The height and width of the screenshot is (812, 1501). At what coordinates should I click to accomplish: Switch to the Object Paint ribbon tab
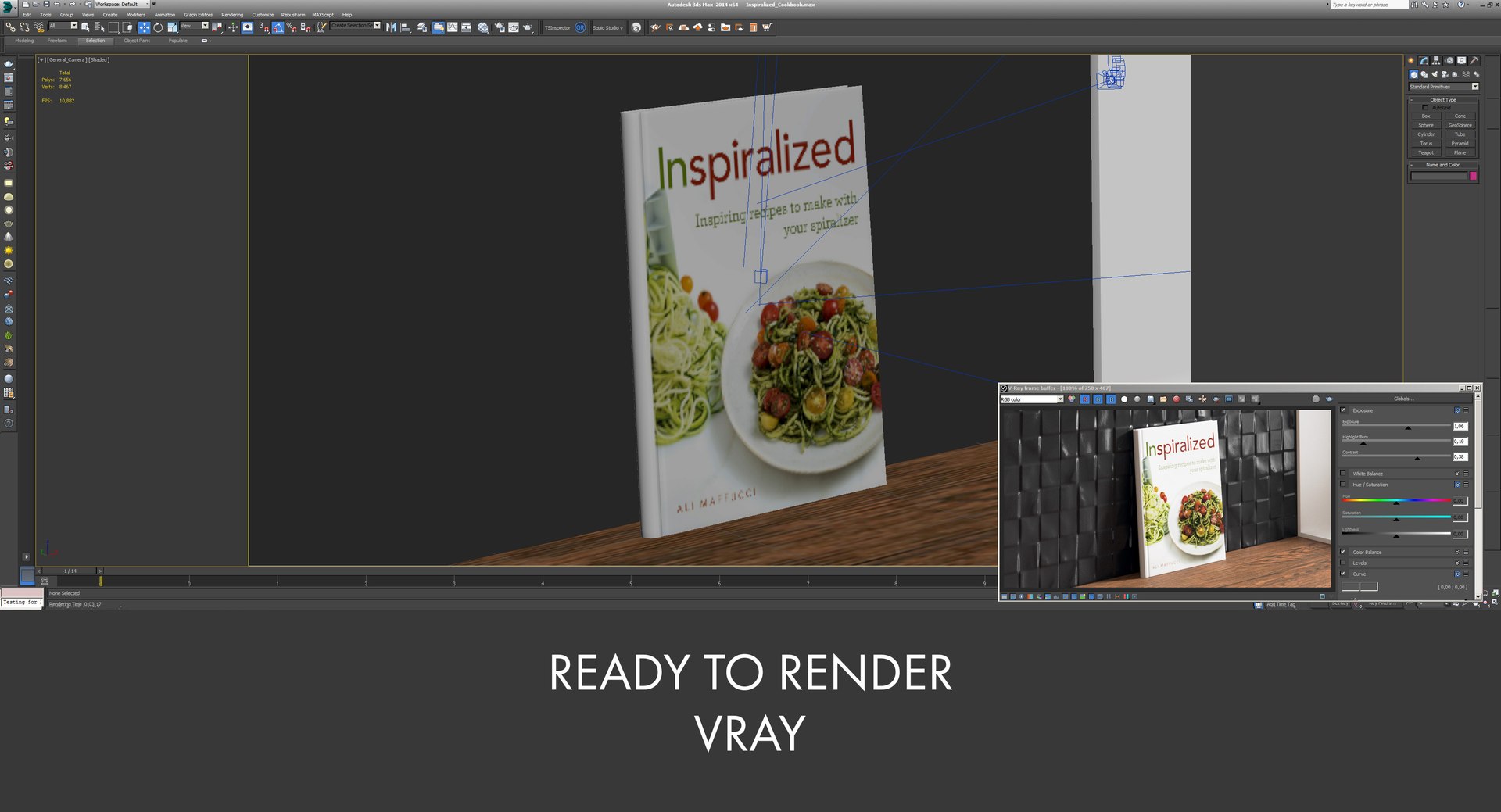(x=137, y=41)
